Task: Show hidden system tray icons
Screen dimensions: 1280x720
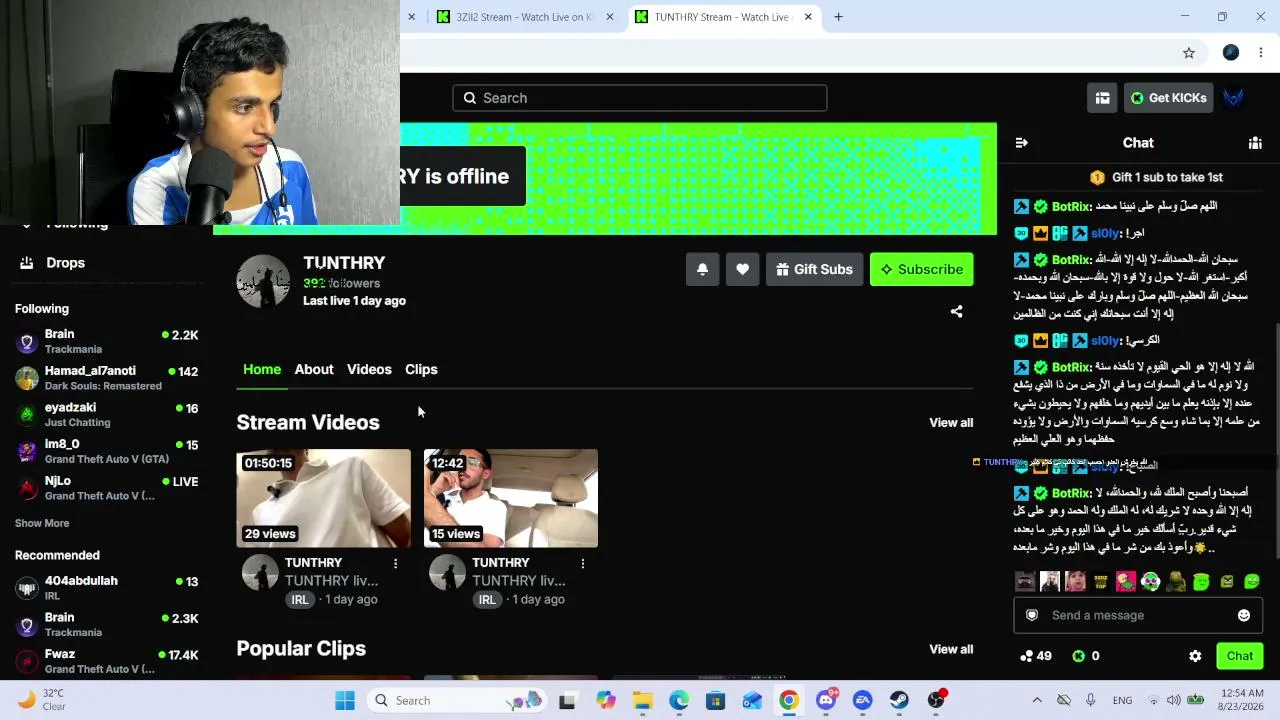Action: tap(1037, 700)
